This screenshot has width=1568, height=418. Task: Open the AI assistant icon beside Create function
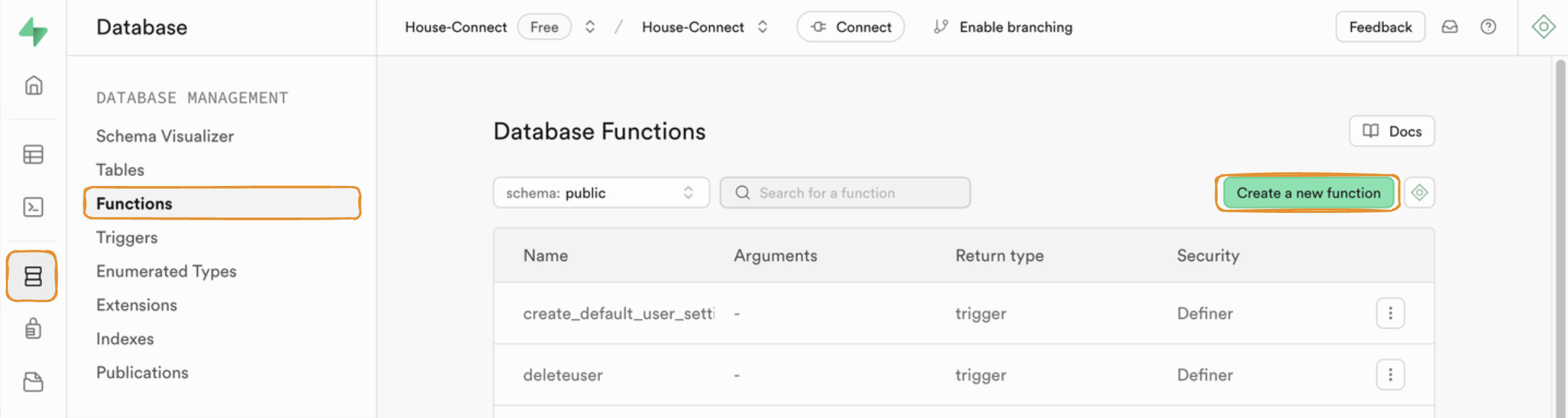(x=1419, y=193)
